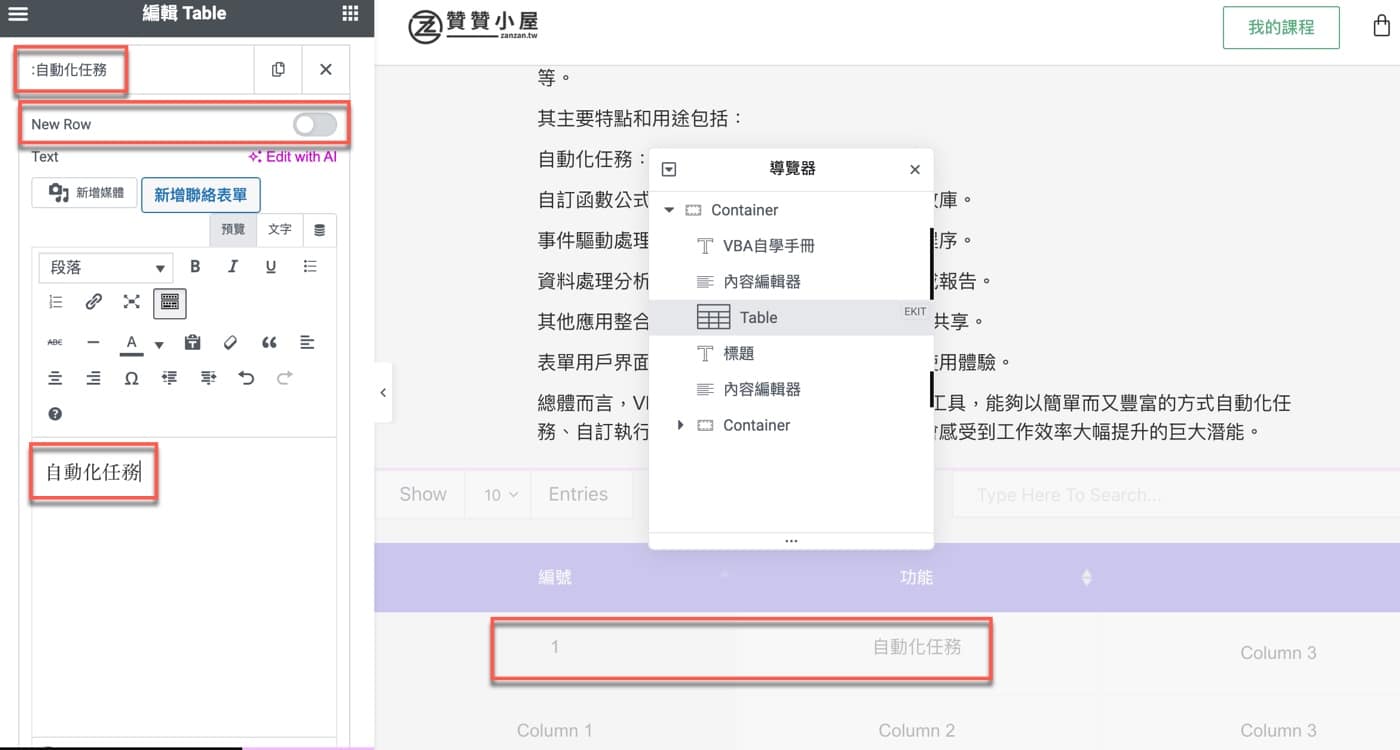The image size is (1400, 750).
Task: Collapse the Elementor side panel
Action: tap(383, 393)
